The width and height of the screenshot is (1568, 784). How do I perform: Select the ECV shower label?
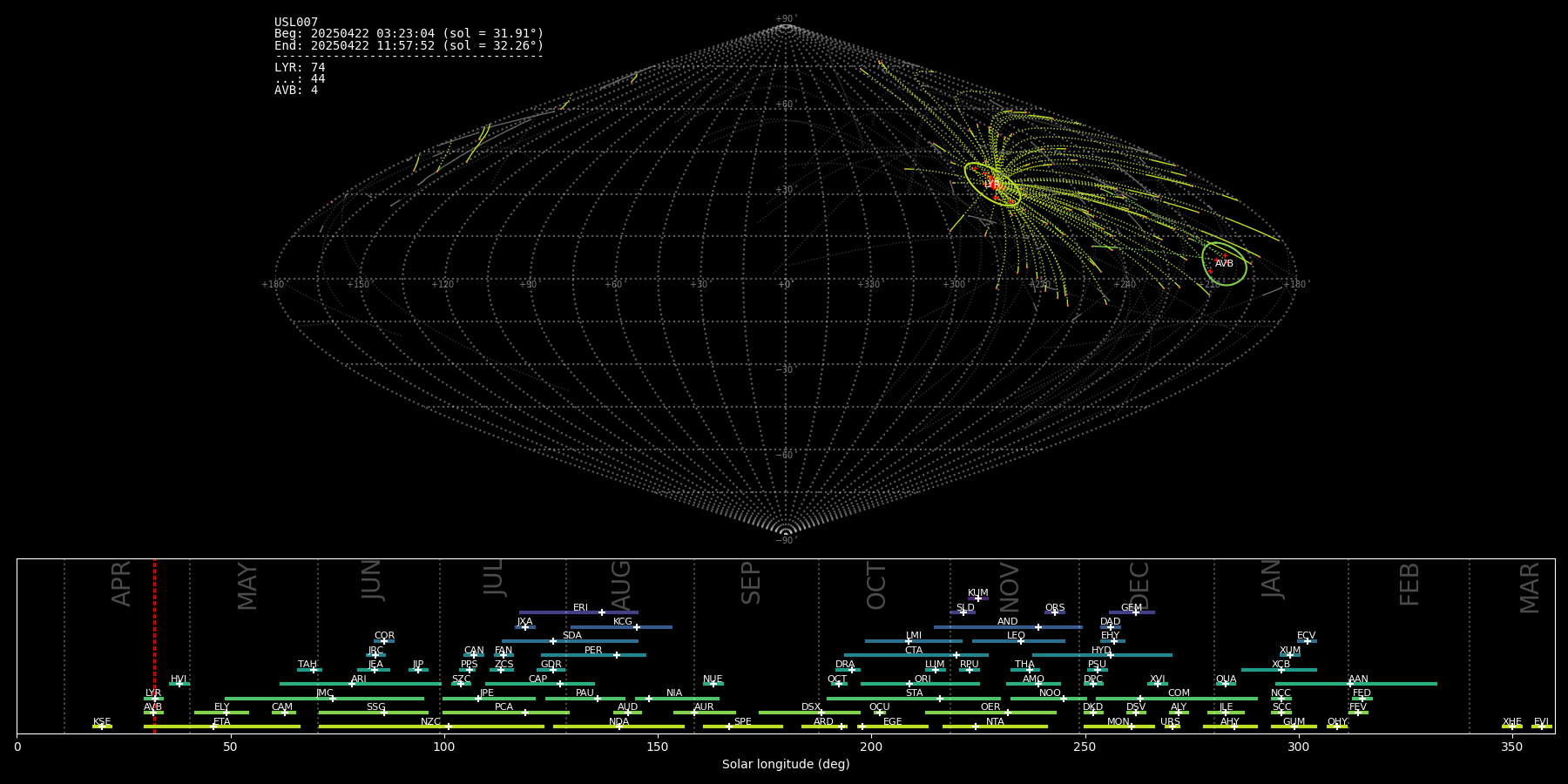(x=1306, y=636)
